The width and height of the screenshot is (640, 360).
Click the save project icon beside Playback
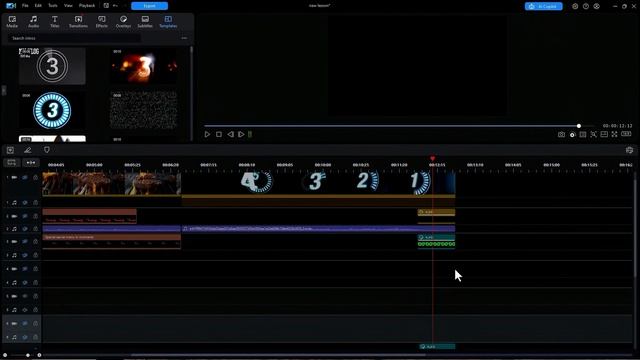coord(106,6)
